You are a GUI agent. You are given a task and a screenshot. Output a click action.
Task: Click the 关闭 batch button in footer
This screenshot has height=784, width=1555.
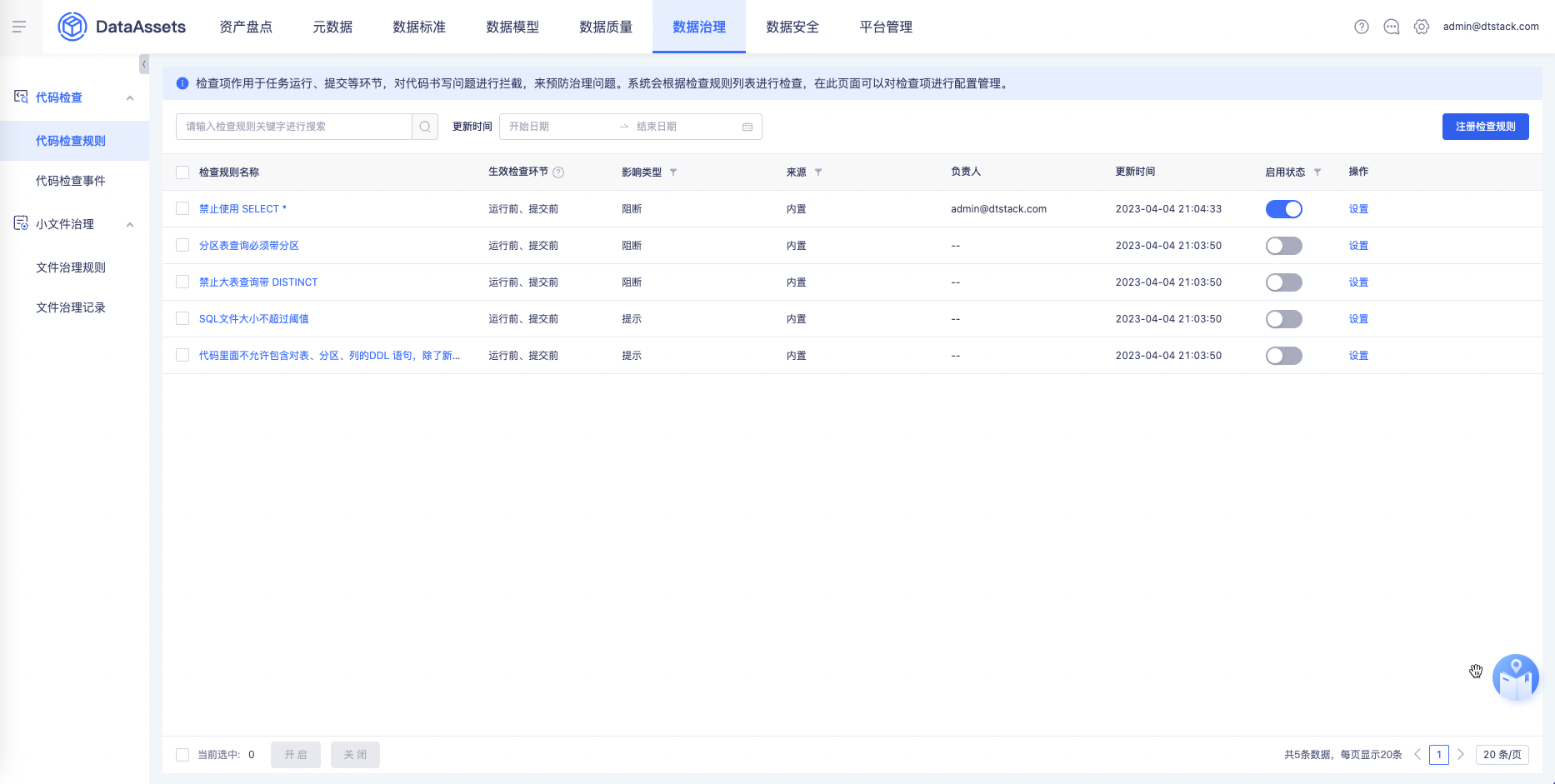(355, 755)
